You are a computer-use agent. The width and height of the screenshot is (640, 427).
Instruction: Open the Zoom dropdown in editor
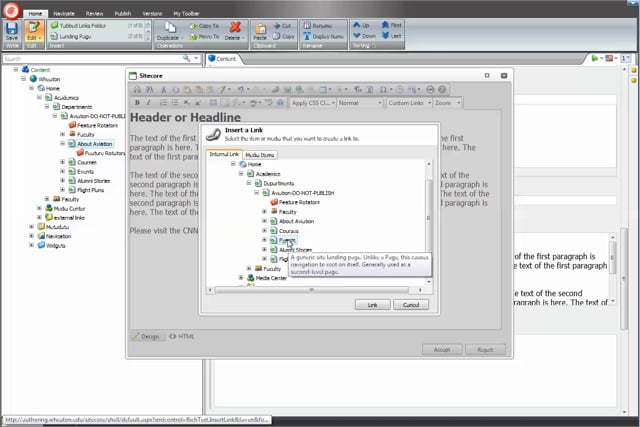pos(449,102)
